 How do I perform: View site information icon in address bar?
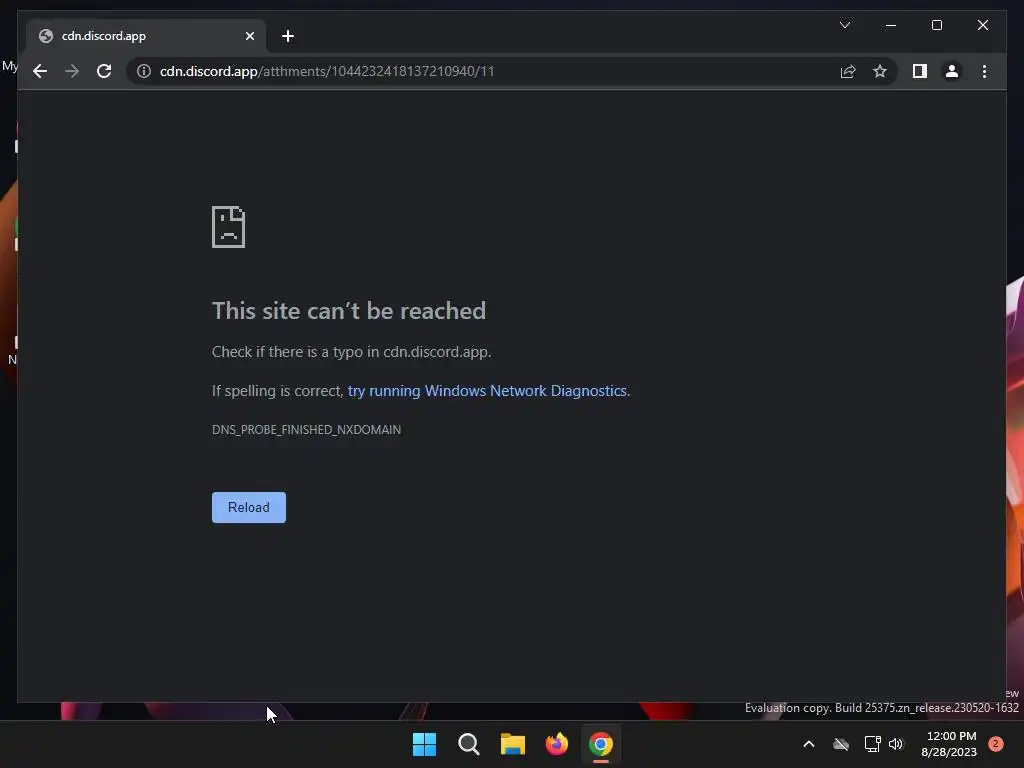(x=144, y=71)
